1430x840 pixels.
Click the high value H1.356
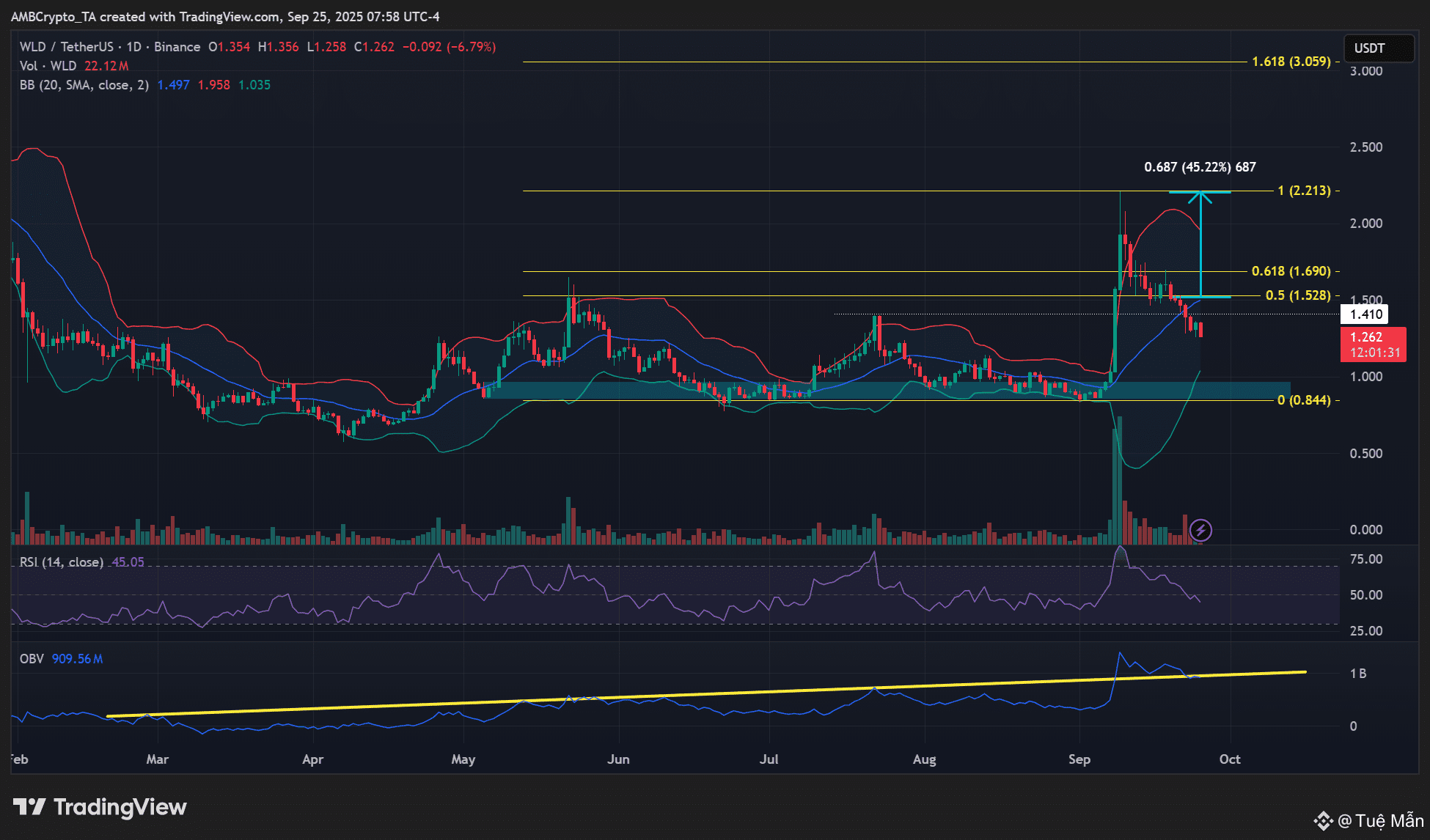coord(279,47)
